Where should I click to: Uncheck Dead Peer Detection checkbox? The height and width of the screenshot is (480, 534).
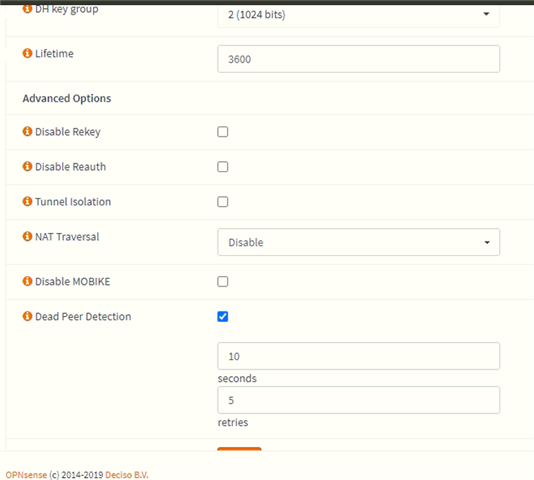pos(223,316)
